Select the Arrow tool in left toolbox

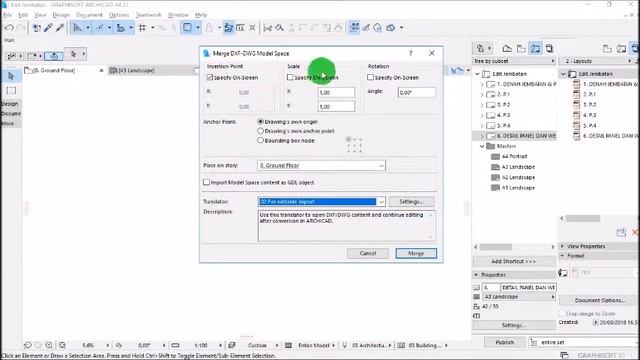(11, 76)
